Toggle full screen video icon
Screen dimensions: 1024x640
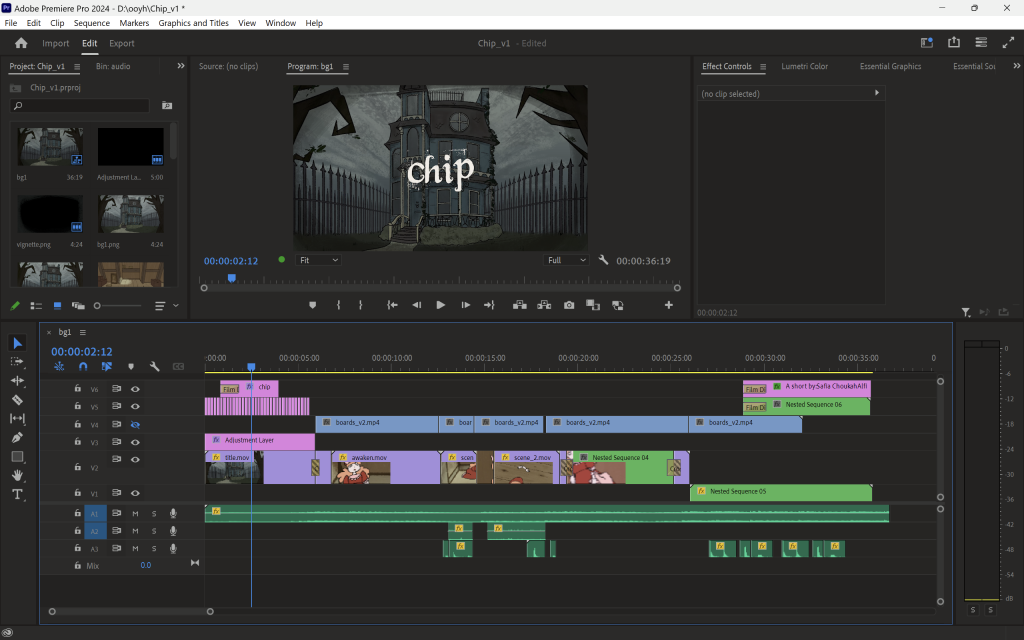tap(1008, 42)
